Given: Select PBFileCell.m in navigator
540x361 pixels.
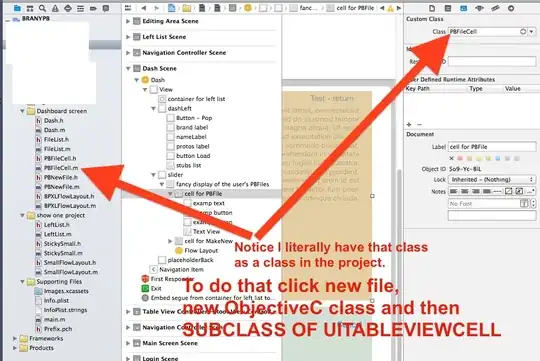Looking at the screenshot, I should (61, 168).
